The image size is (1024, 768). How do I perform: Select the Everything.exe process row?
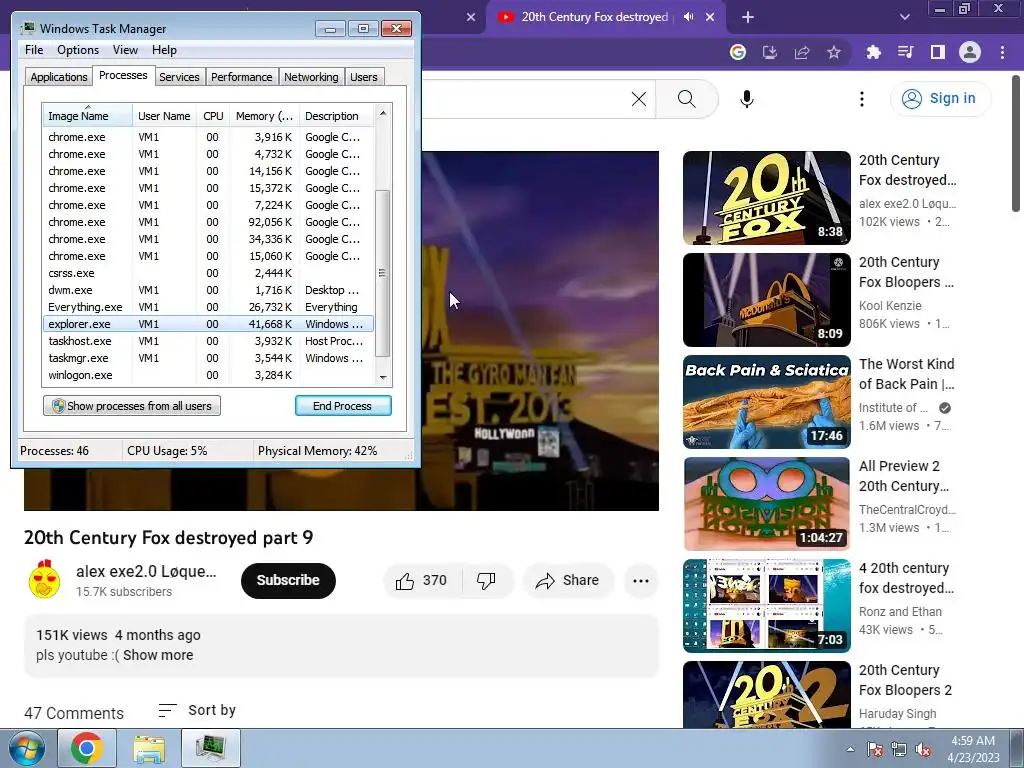coord(208,307)
